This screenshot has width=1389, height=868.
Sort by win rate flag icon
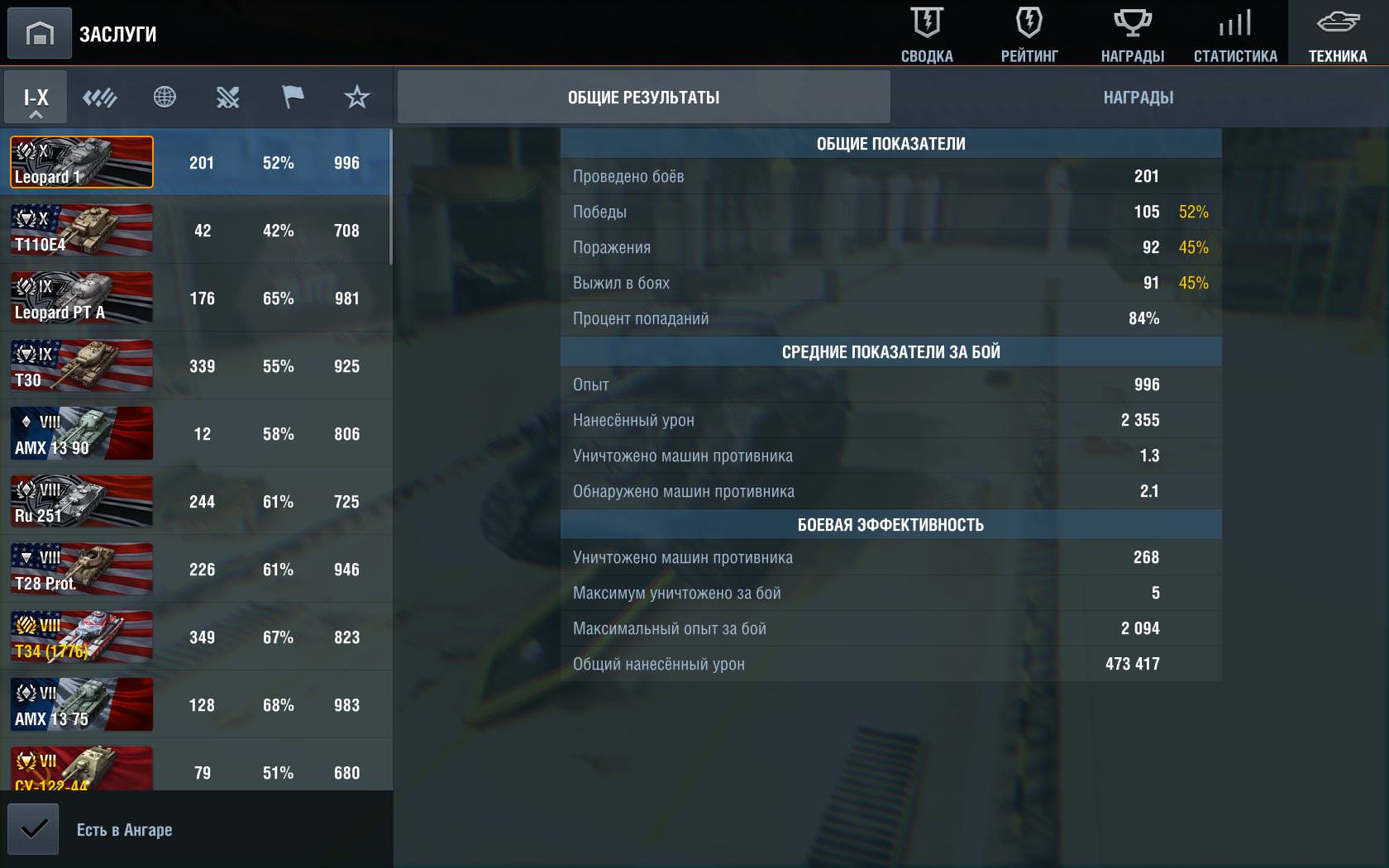coord(293,98)
